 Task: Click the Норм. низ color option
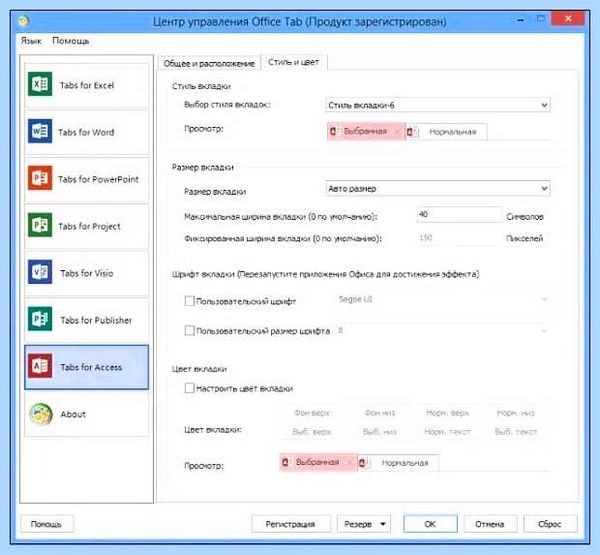tap(515, 413)
